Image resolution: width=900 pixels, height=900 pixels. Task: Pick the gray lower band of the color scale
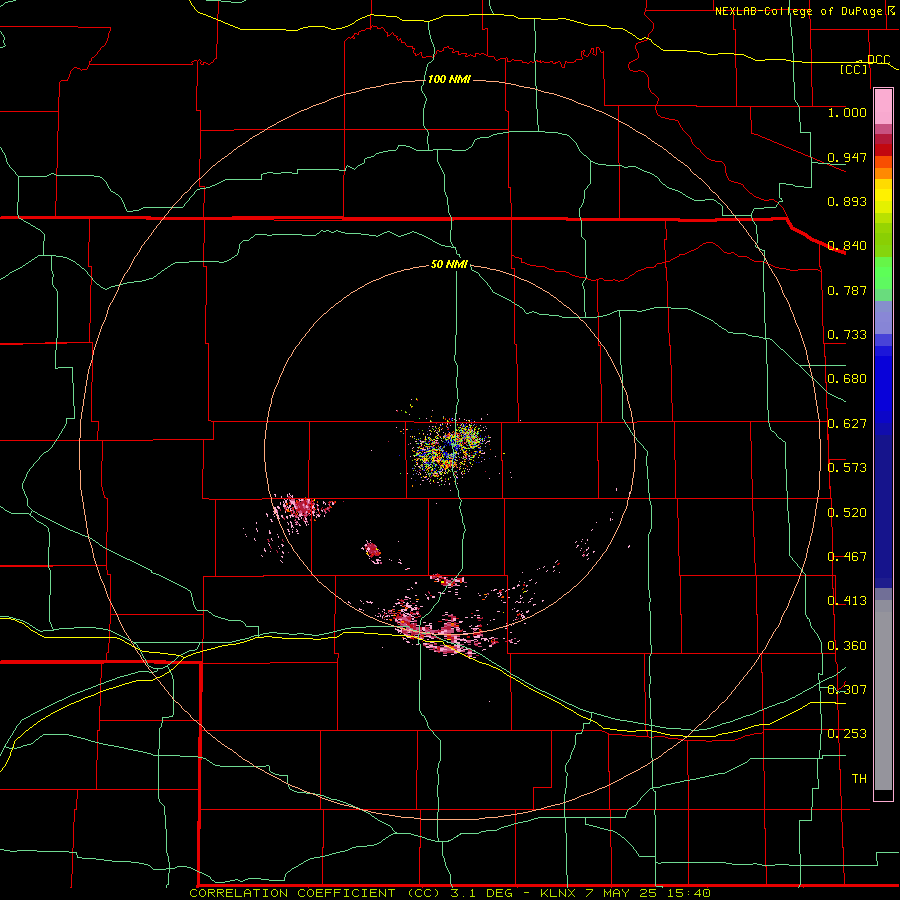883,695
